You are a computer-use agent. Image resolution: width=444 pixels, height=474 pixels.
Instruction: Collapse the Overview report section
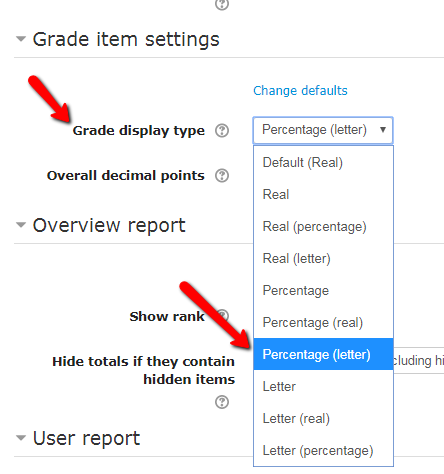click(21, 225)
